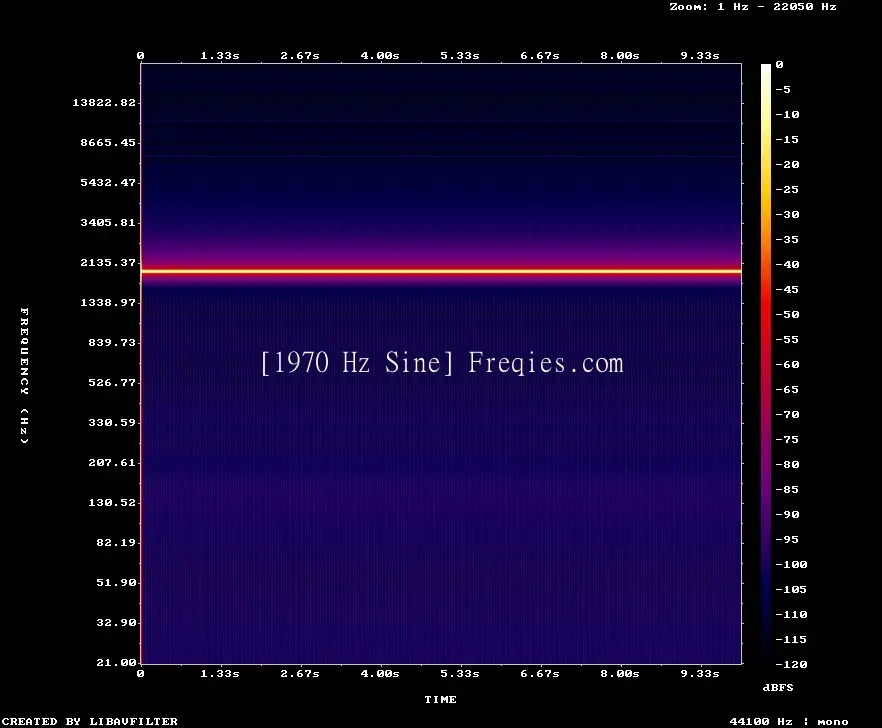This screenshot has height=728, width=882.
Task: Click the -120 dBFS scale label
Action: click(x=791, y=664)
